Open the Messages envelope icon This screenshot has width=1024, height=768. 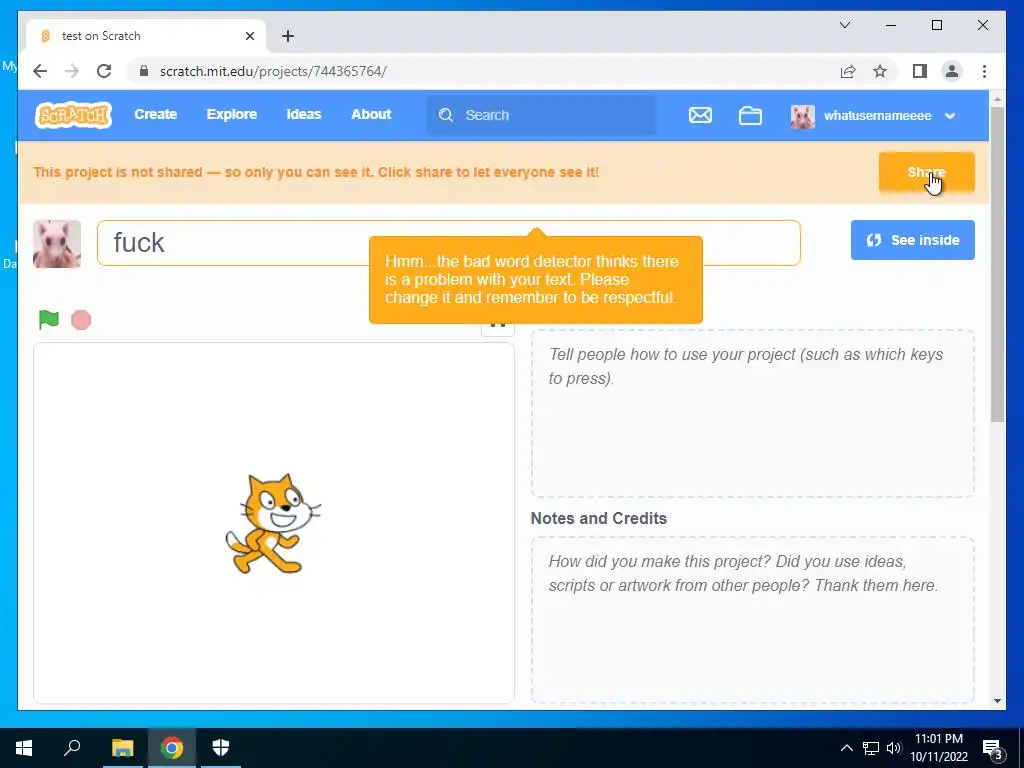(700, 116)
